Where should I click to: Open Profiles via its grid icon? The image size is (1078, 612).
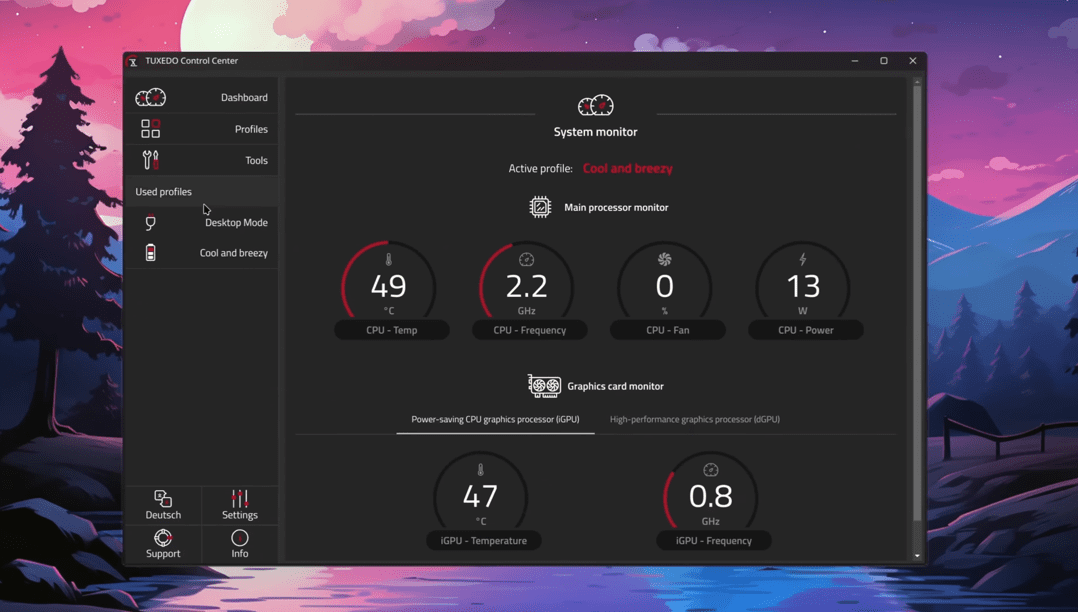150,129
